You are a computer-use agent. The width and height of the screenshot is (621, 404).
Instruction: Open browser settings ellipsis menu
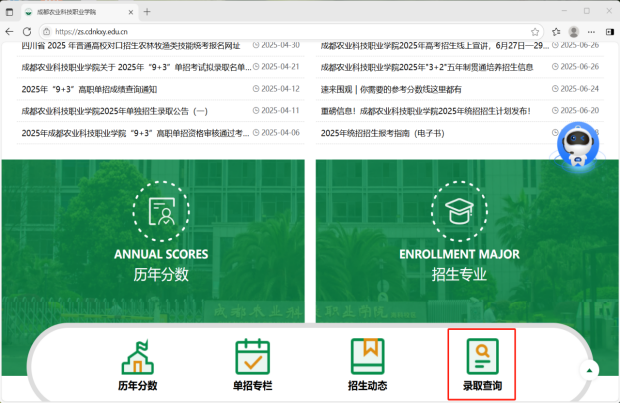(591, 32)
